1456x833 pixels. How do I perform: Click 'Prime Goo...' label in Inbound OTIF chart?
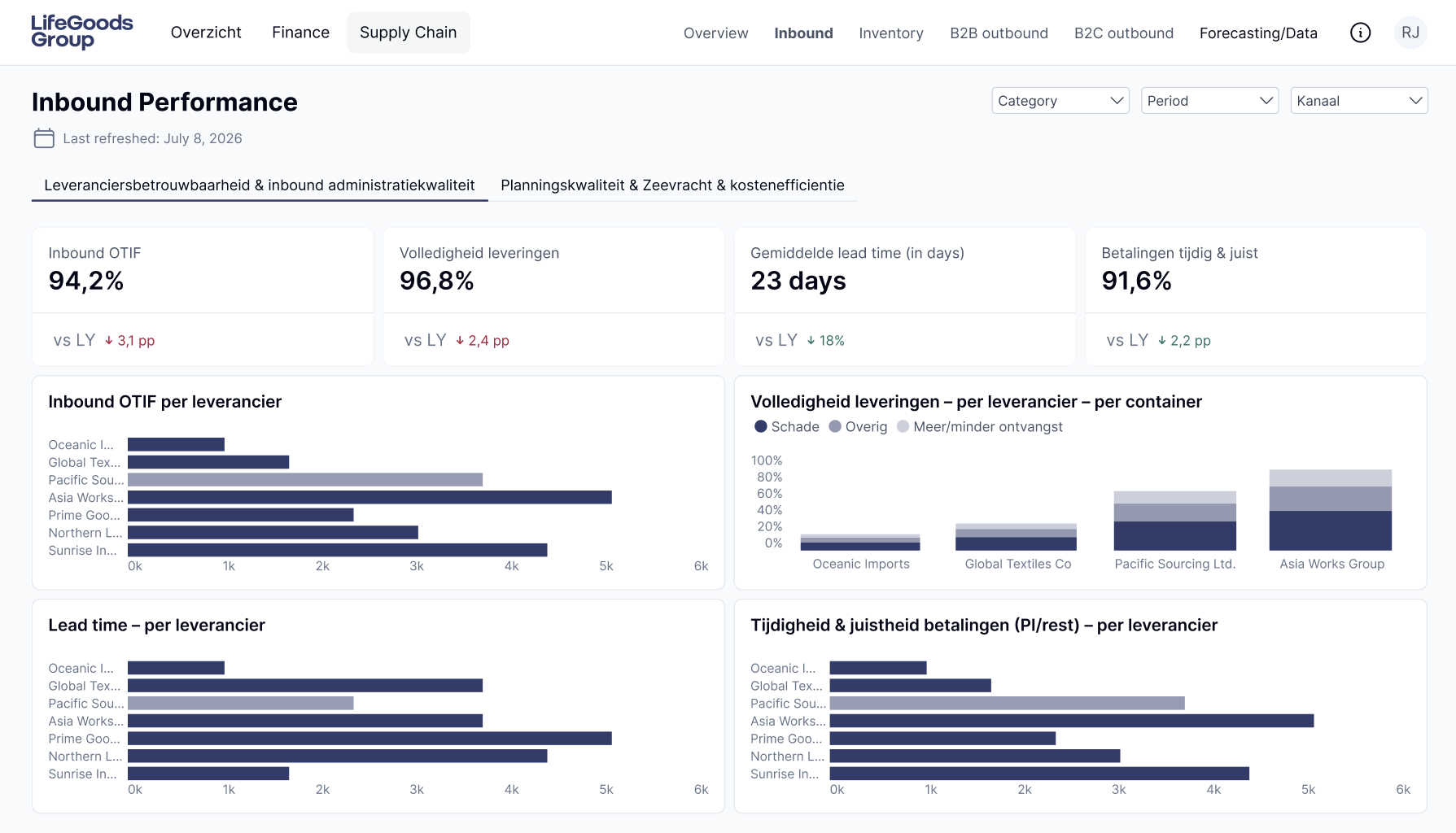point(84,515)
